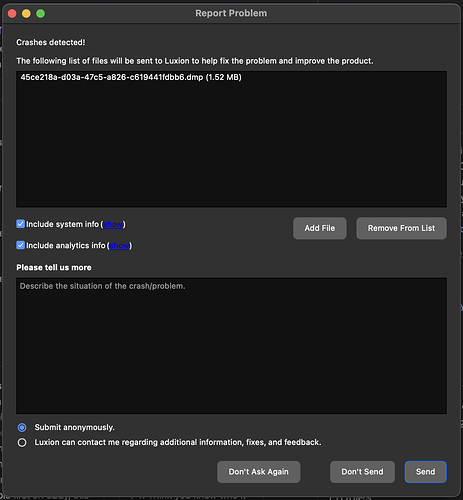Click the Please tell us more heading
The width and height of the screenshot is (463, 500).
pyautogui.click(x=54, y=268)
